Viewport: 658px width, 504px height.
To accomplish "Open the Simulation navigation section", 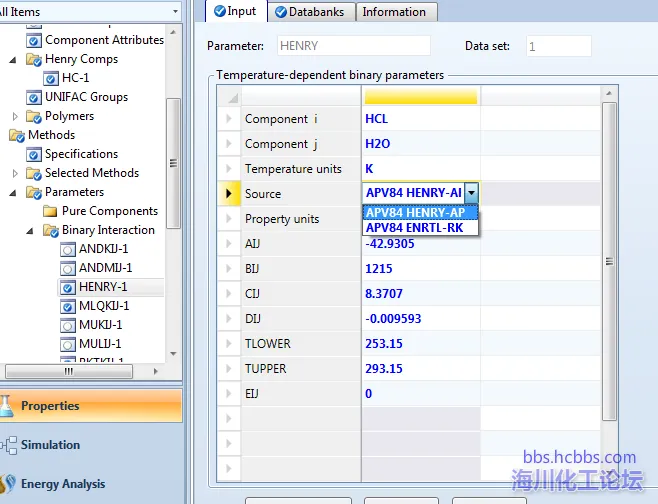I will [91, 445].
